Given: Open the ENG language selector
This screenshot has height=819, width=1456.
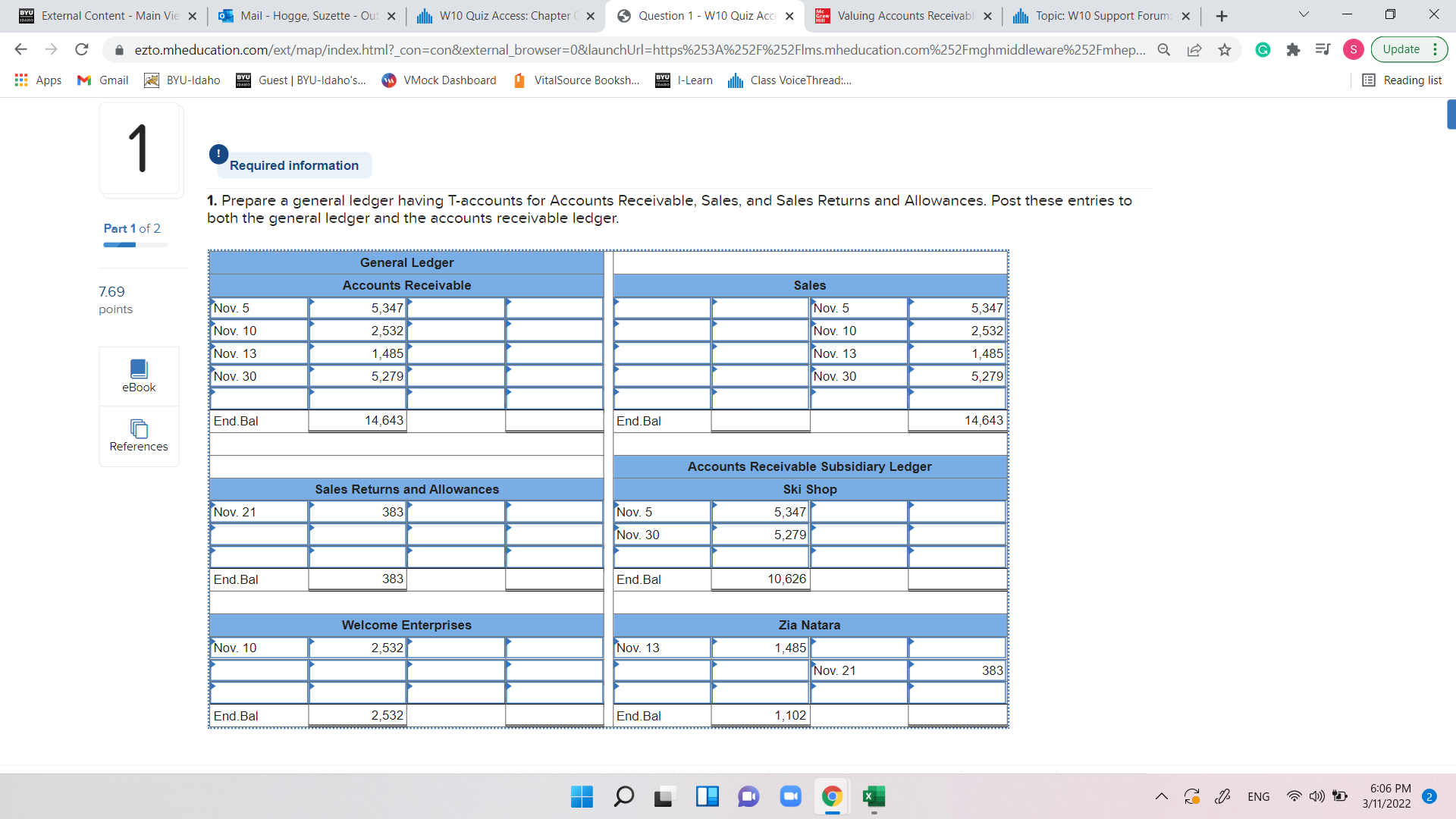Looking at the screenshot, I should pyautogui.click(x=1259, y=796).
